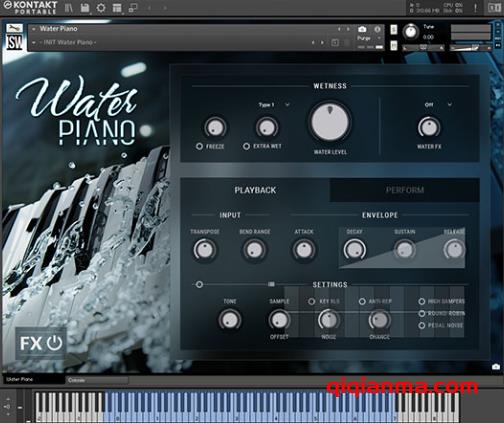This screenshot has width=504, height=423.
Task: Toggle the side panel icon at top right
Action: click(495, 7)
